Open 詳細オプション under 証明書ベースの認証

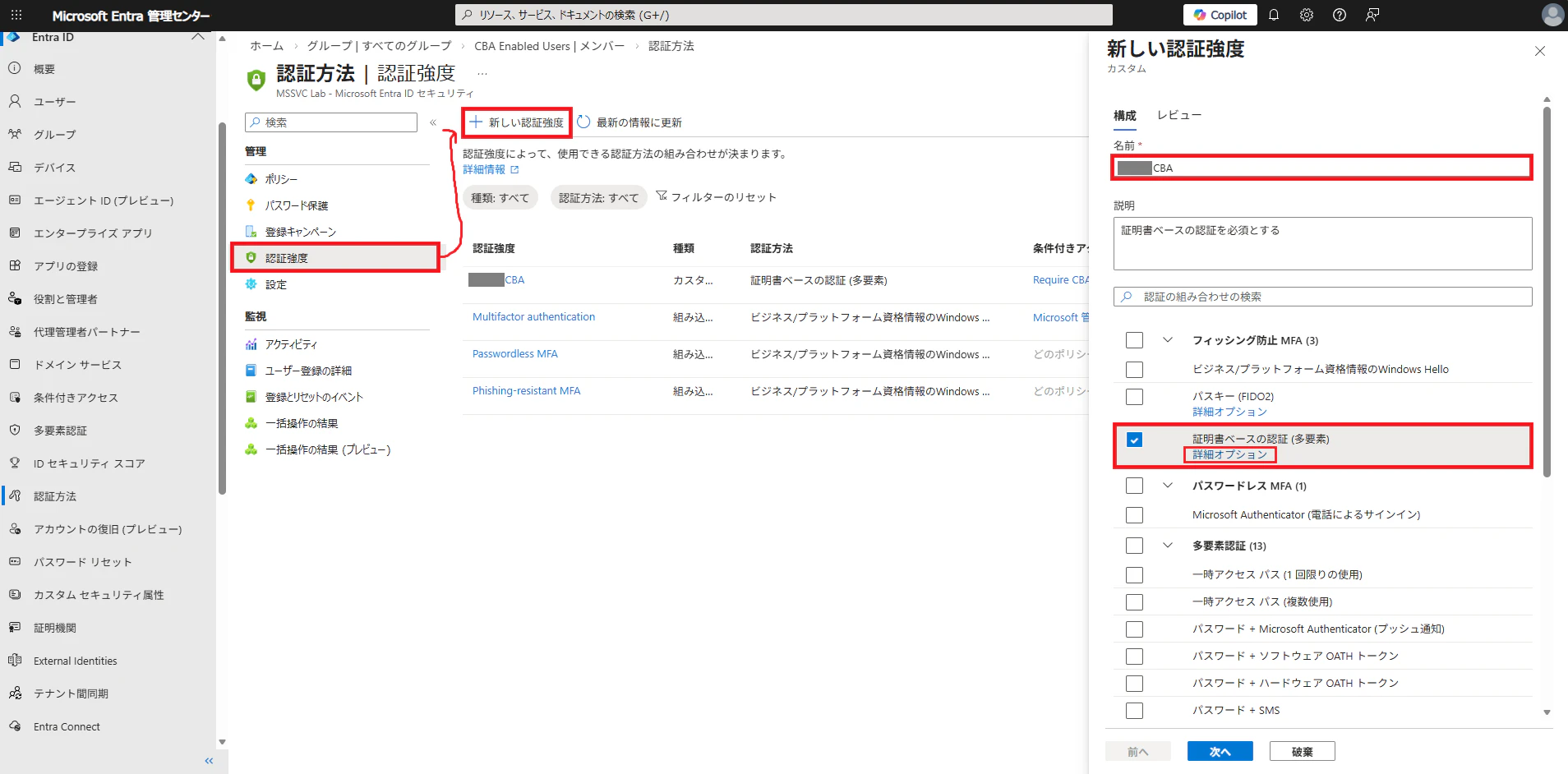(x=1230, y=454)
